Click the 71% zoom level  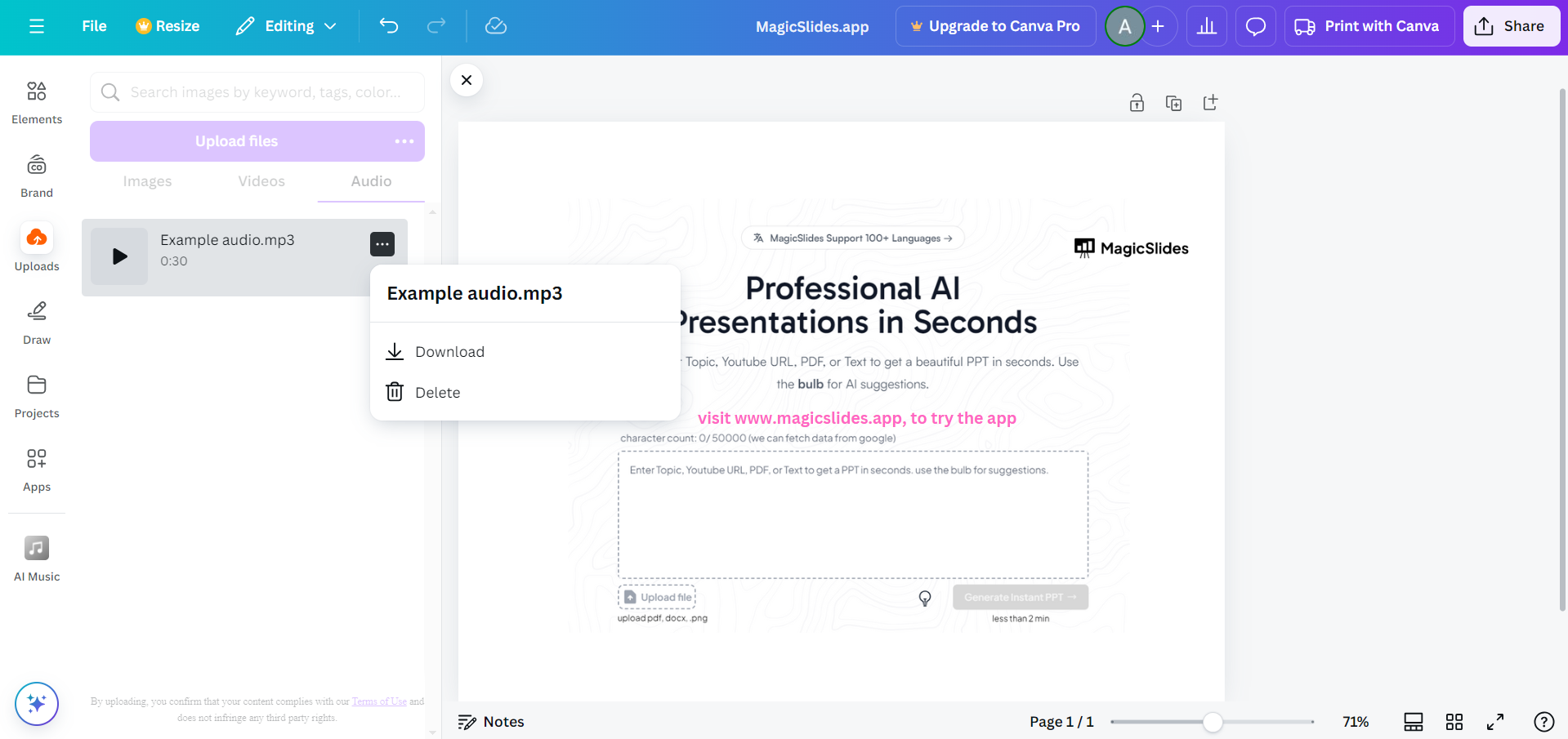pos(1356,722)
